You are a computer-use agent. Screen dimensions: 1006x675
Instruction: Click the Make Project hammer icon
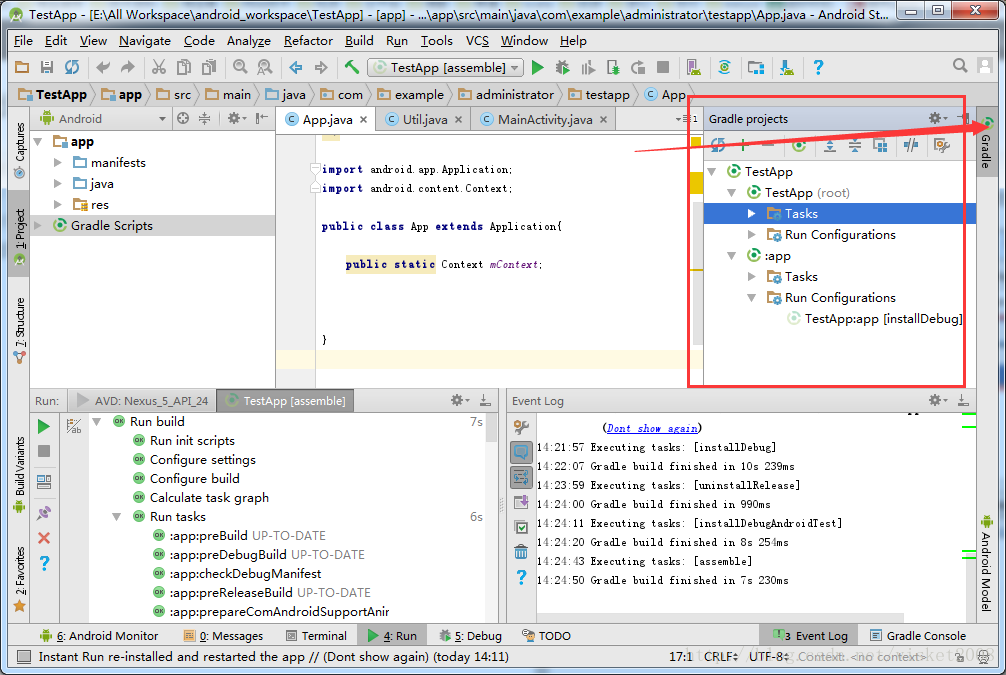coord(352,67)
